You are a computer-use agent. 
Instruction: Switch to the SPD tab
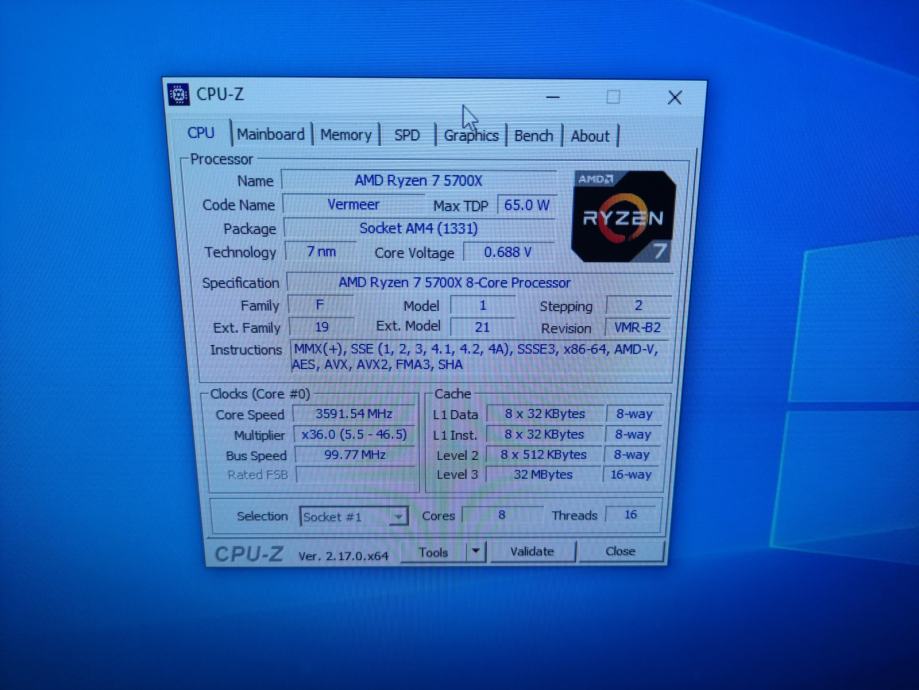[407, 135]
